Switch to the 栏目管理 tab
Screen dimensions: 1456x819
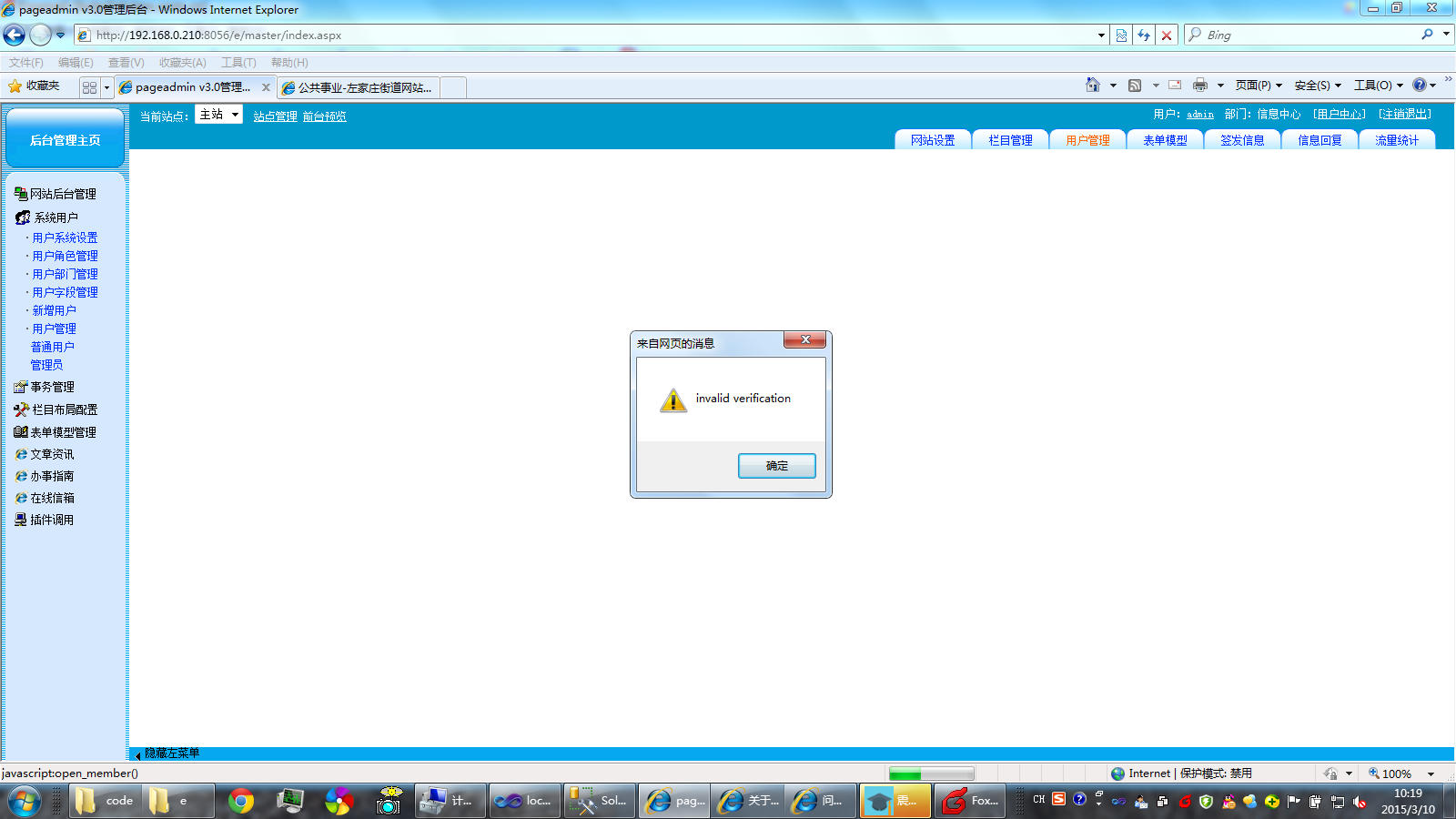[1010, 140]
